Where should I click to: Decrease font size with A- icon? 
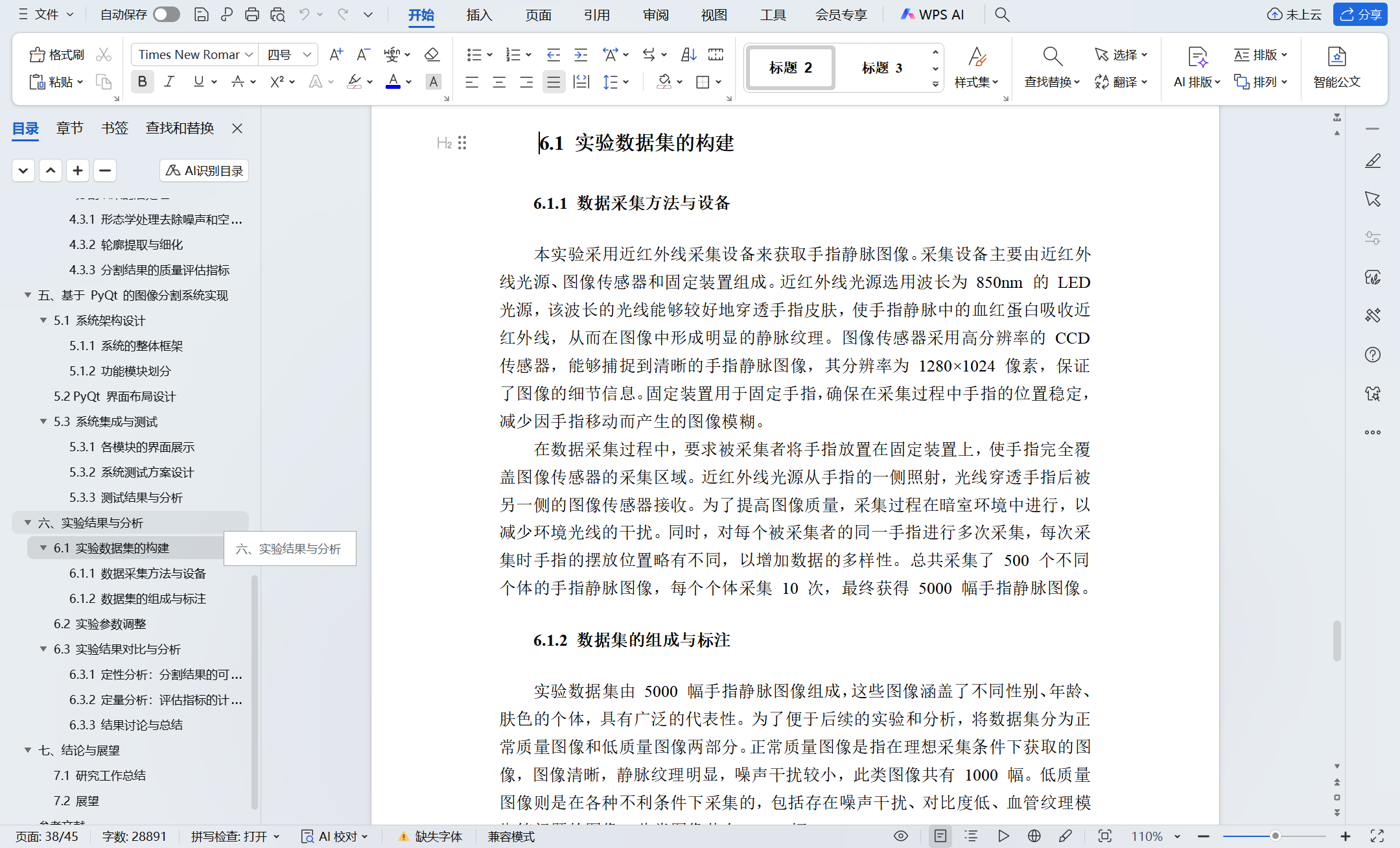click(x=363, y=54)
